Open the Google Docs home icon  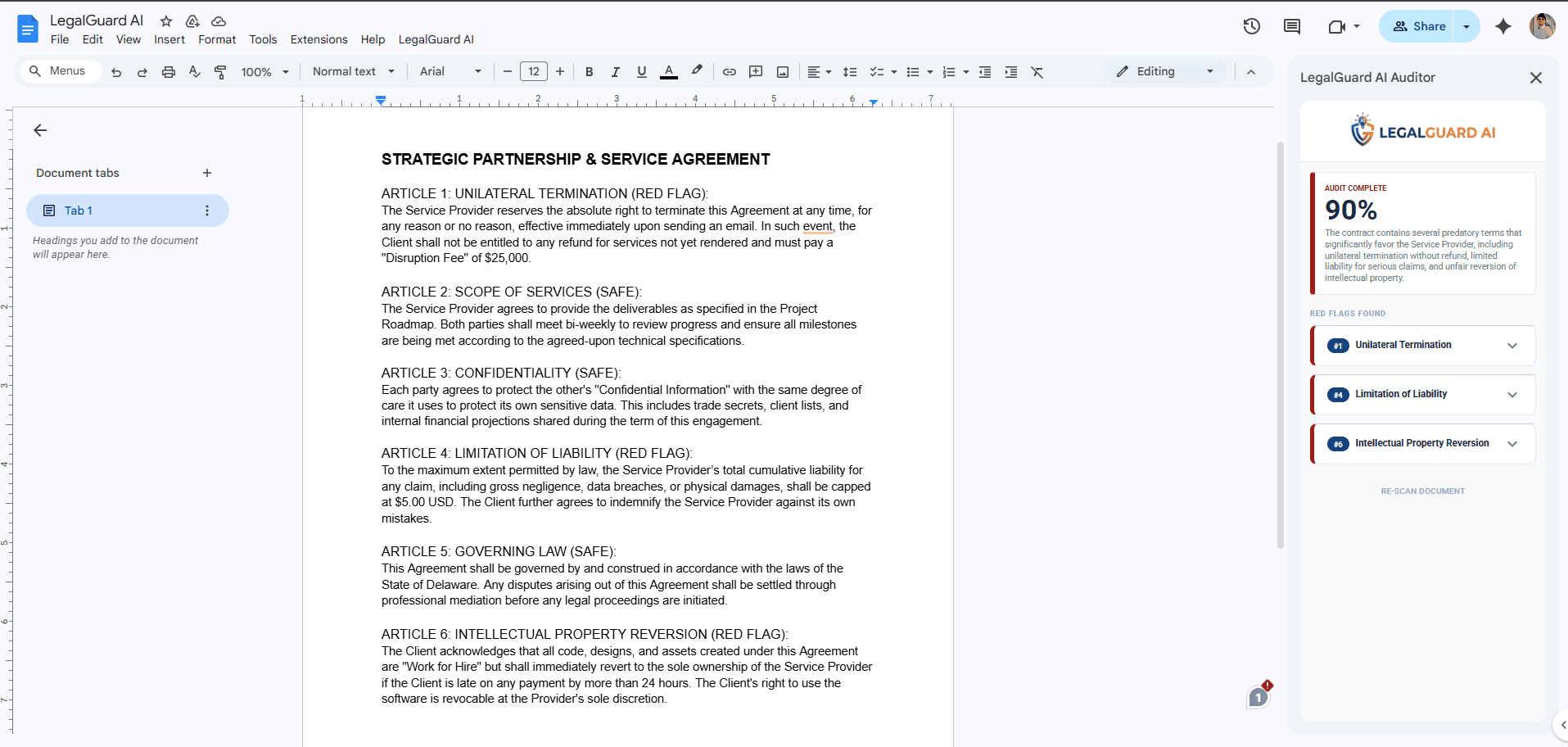tap(28, 29)
